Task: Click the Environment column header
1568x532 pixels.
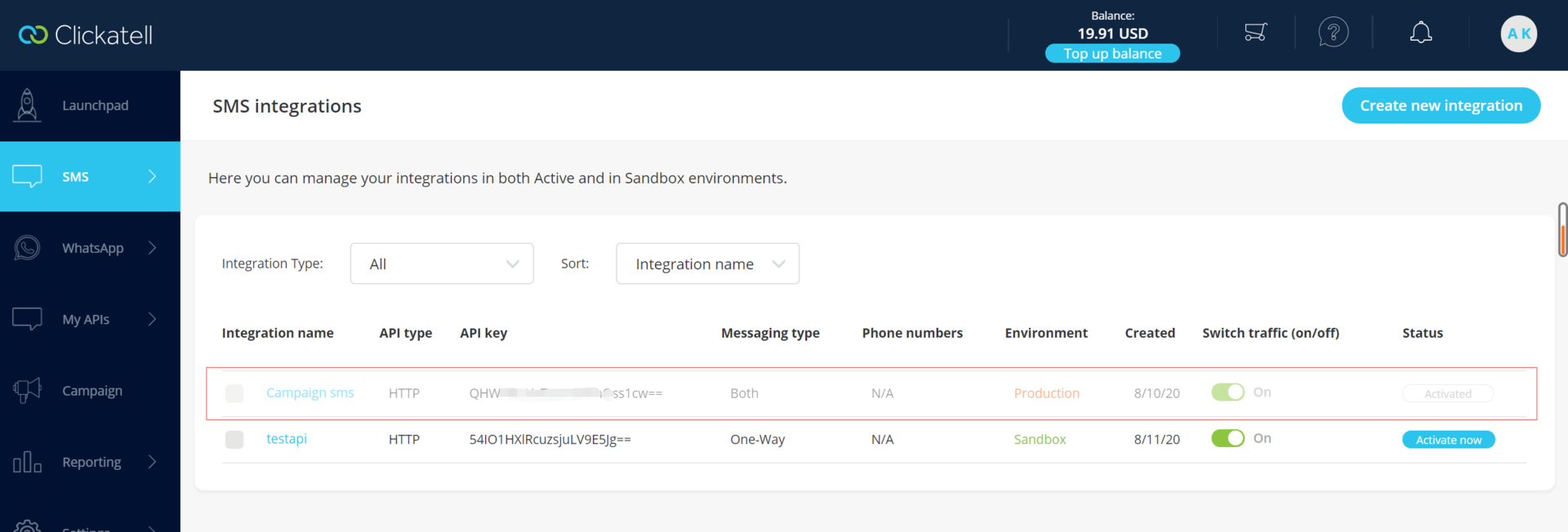Action: tap(1046, 333)
